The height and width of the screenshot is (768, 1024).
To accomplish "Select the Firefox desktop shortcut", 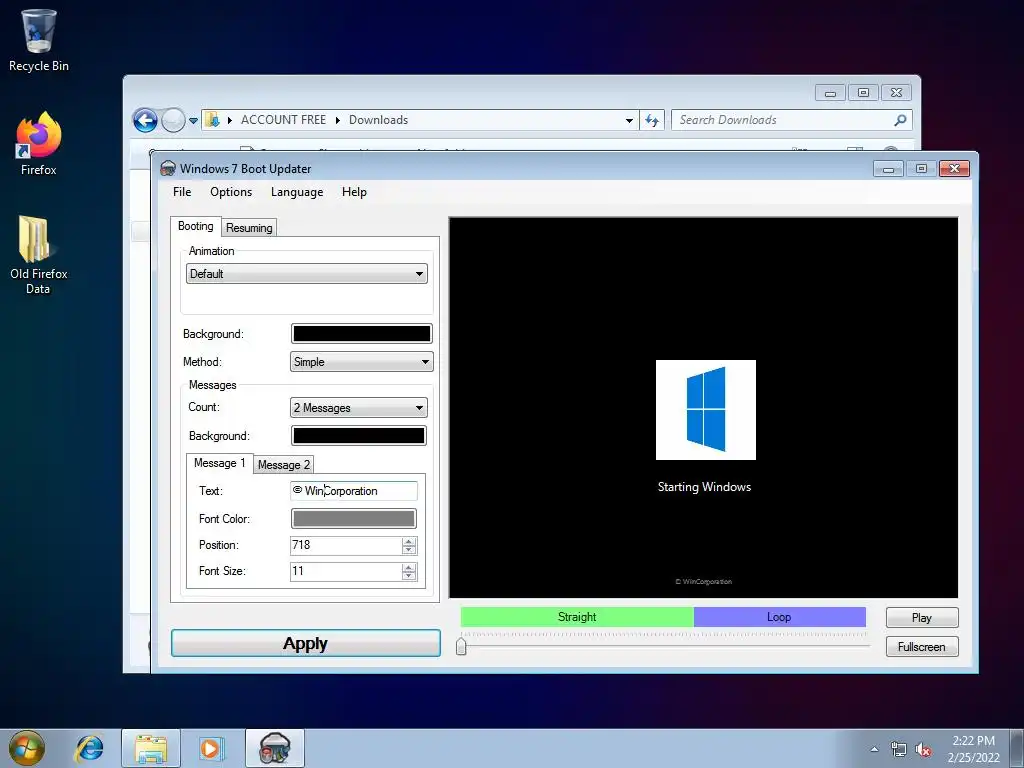I will click(x=39, y=144).
